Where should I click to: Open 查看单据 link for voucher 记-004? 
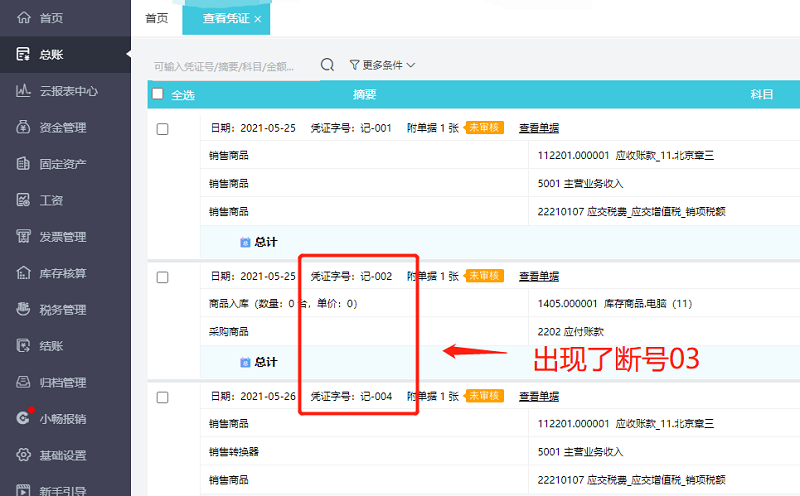[539, 396]
